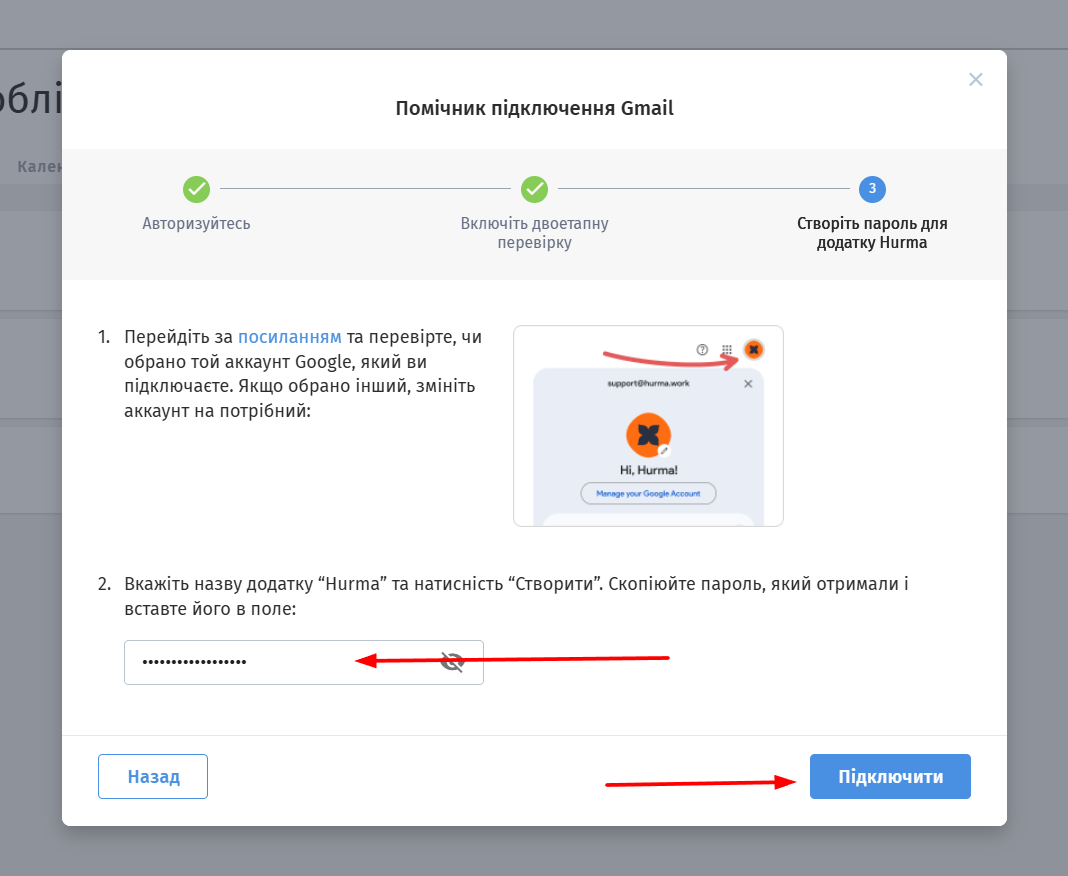Select the completed two-step verification checkmark
Image resolution: width=1068 pixels, height=876 pixels.
coord(535,189)
